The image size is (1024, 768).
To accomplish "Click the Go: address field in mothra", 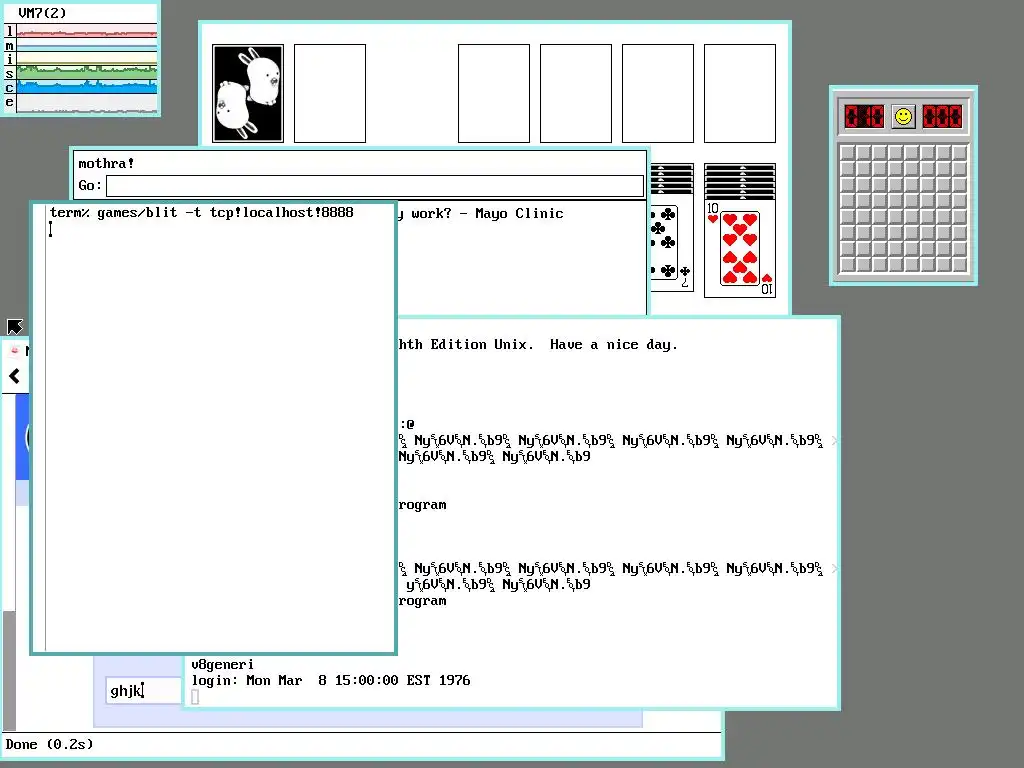I will pos(375,185).
